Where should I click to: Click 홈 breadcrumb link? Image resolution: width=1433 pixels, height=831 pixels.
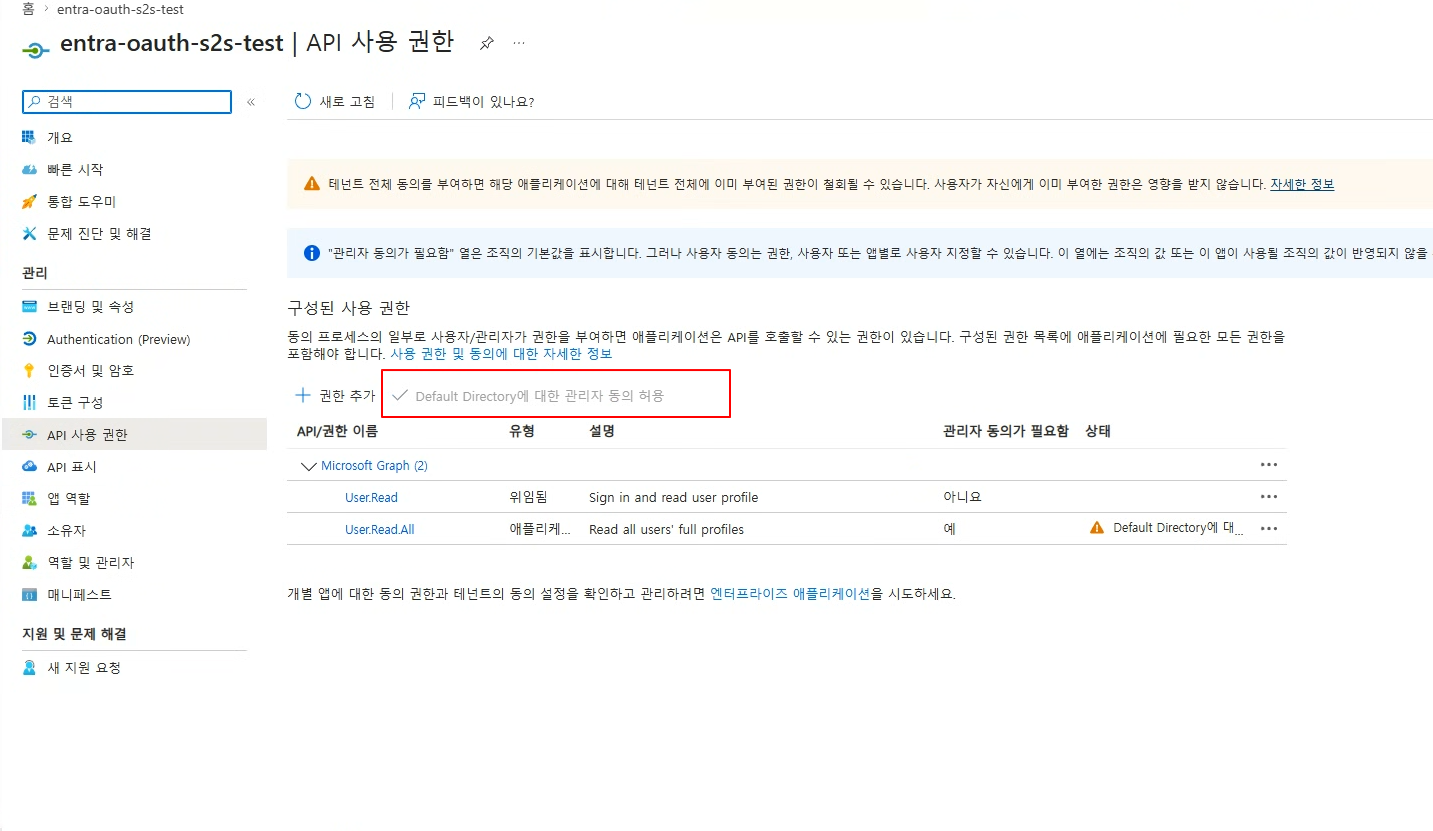tap(28, 9)
